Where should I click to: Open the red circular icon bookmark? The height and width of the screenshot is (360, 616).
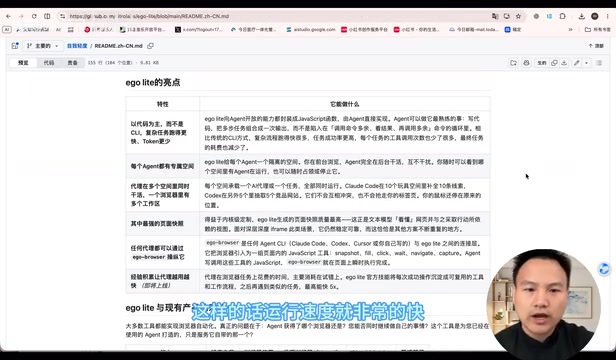click(98, 29)
